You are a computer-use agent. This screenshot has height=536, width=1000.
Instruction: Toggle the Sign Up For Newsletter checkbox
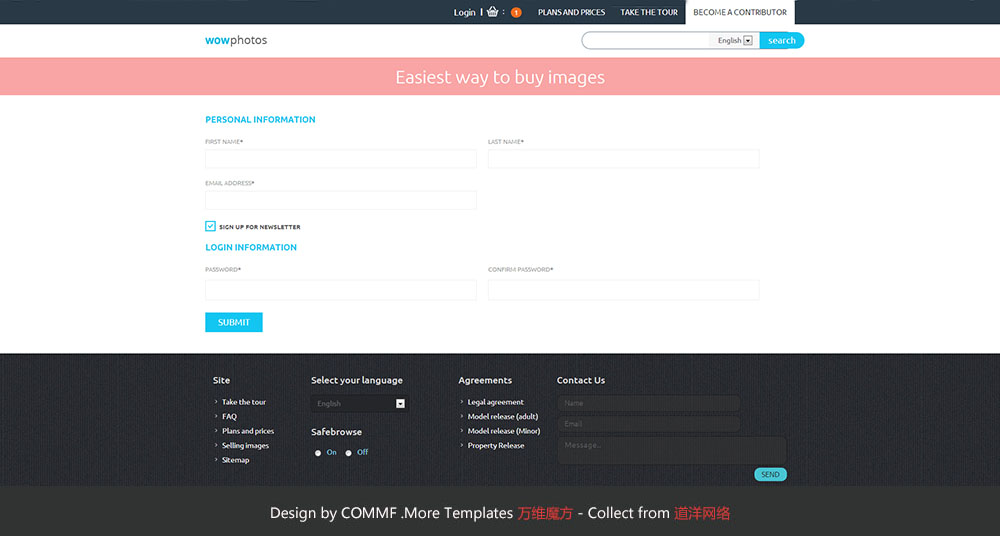coord(211,227)
